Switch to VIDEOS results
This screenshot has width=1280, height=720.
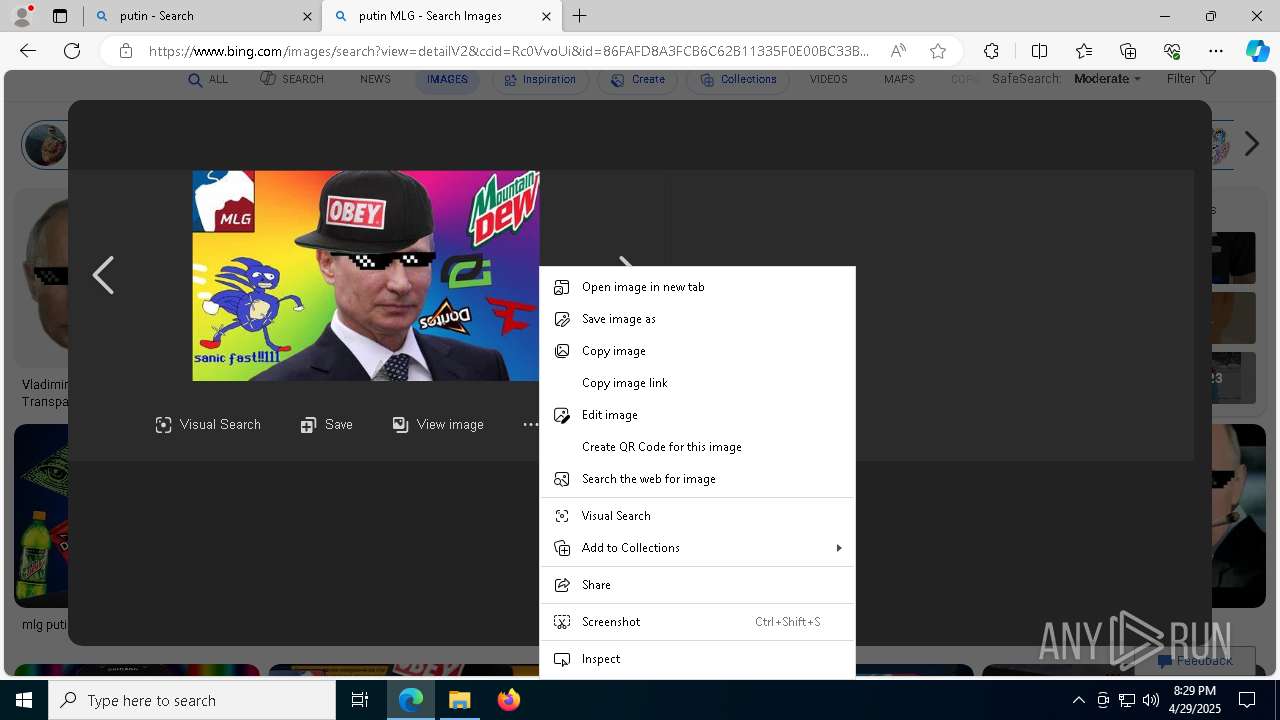828,79
